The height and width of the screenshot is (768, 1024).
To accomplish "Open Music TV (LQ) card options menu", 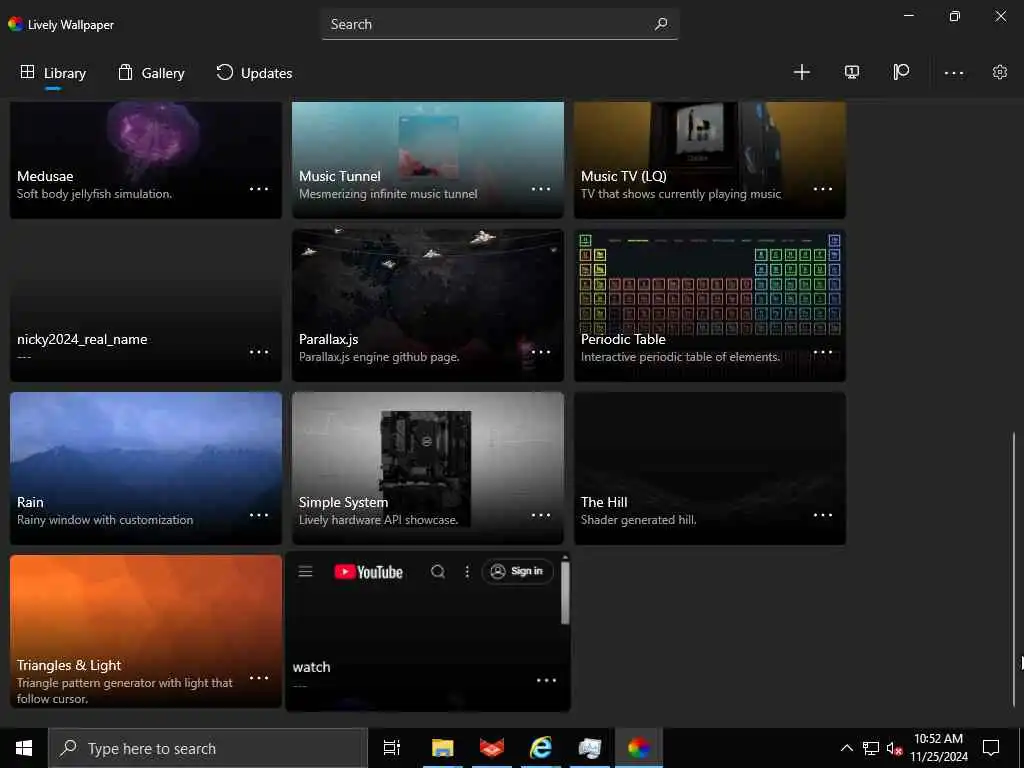I will pos(823,189).
